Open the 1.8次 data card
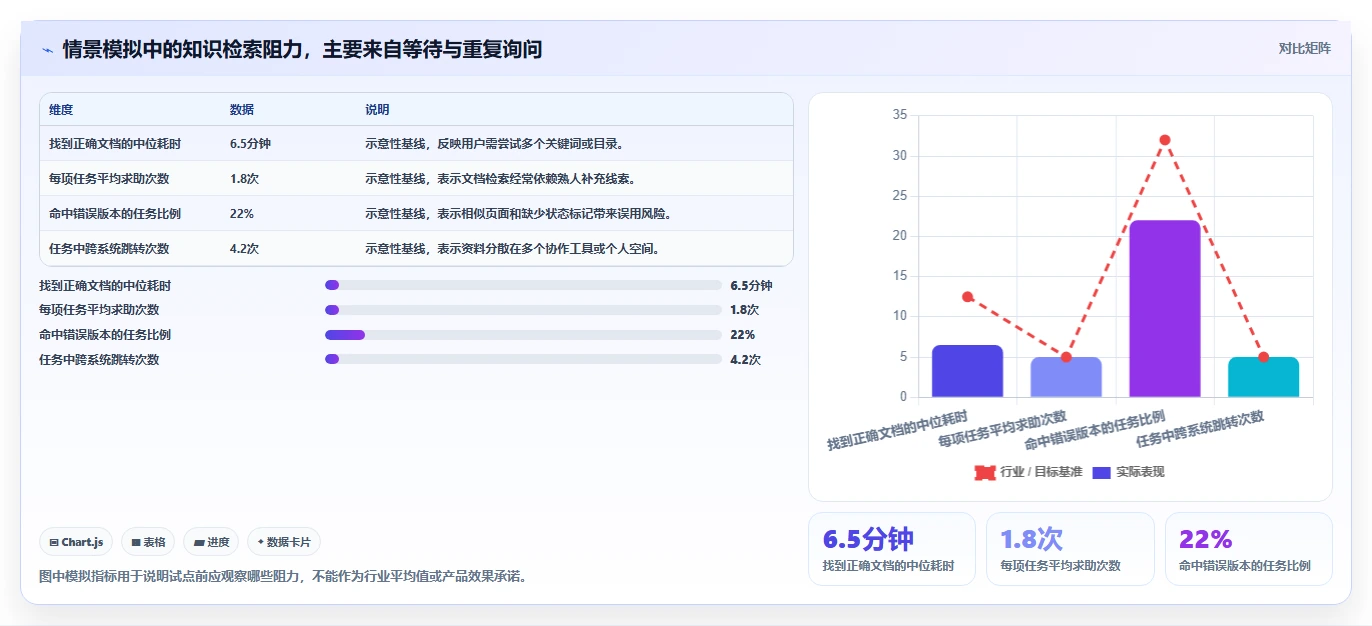This screenshot has width=1372, height=626. pos(1070,549)
